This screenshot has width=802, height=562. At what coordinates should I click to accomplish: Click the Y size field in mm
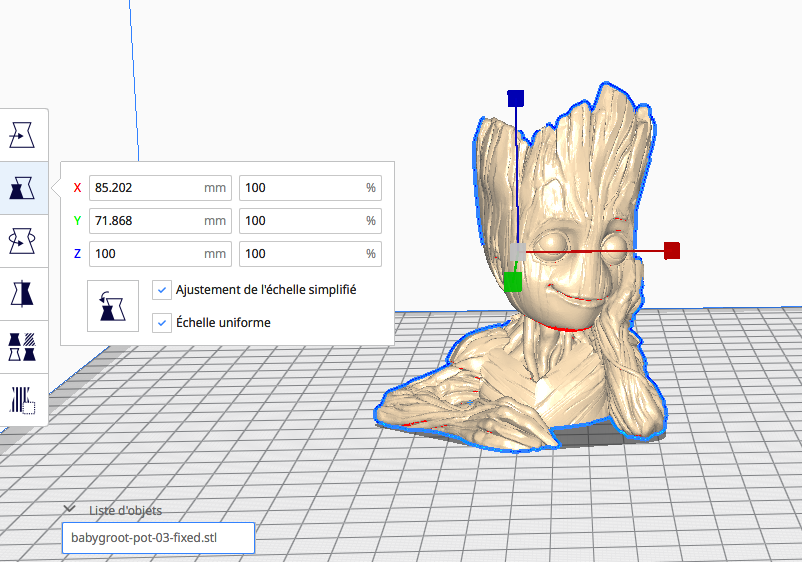click(x=160, y=221)
